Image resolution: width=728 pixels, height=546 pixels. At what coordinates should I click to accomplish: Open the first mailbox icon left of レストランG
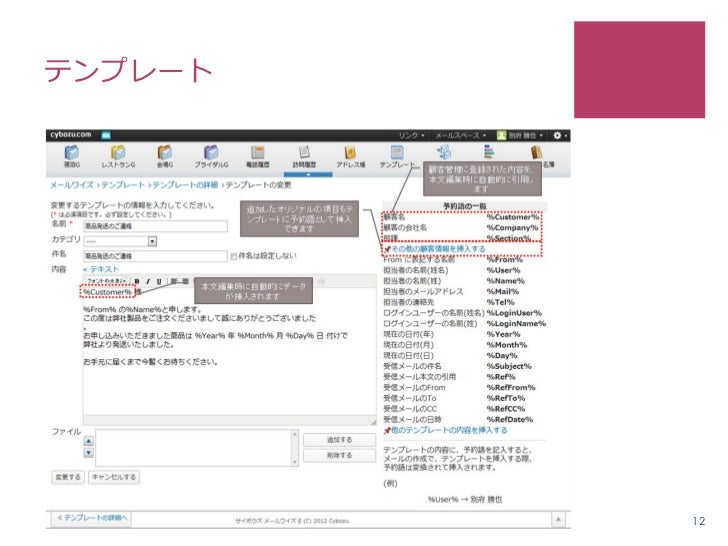pyautogui.click(x=72, y=156)
